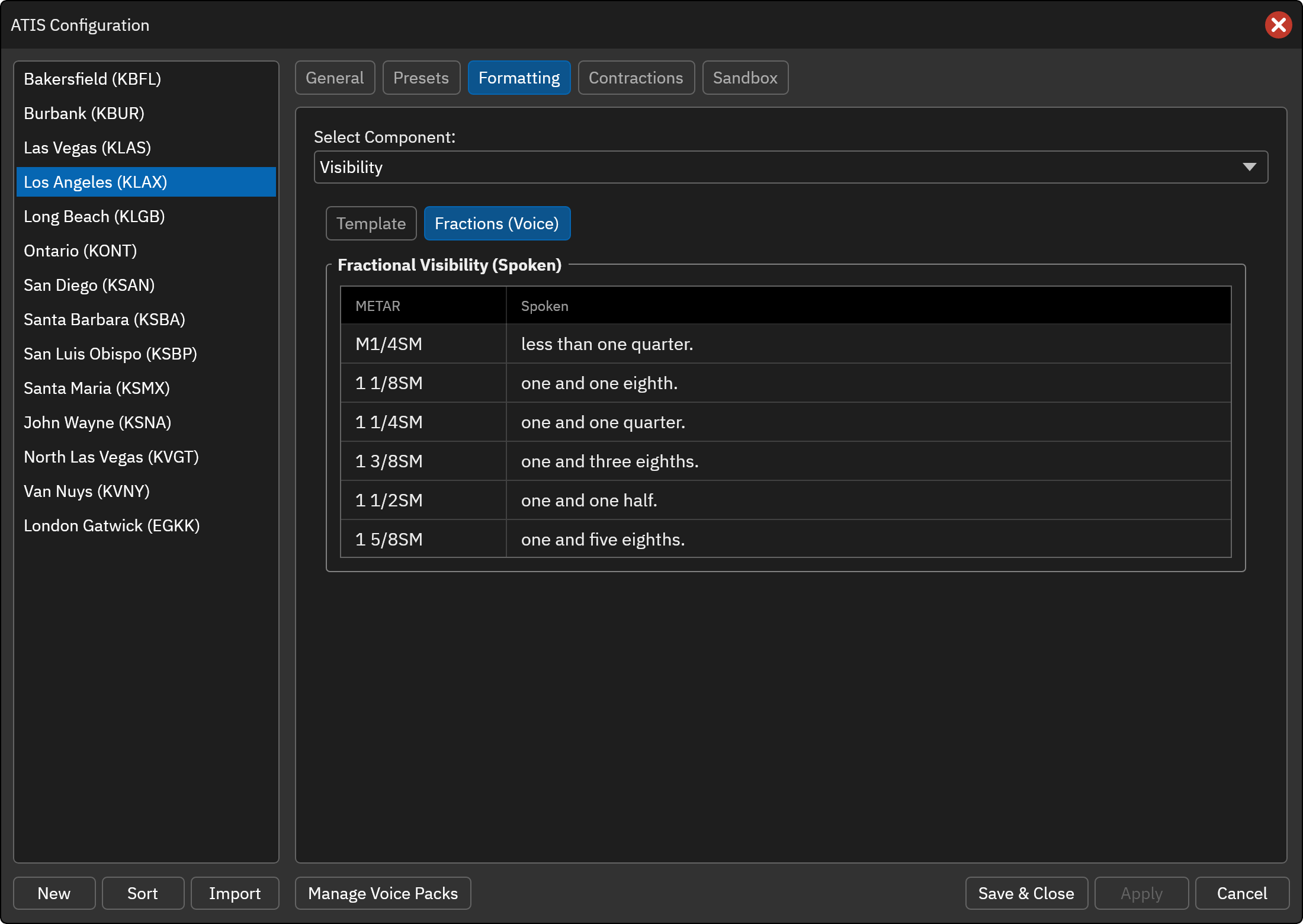1303x924 pixels.
Task: Select London Gatwick (EGKK)
Action: pos(146,525)
